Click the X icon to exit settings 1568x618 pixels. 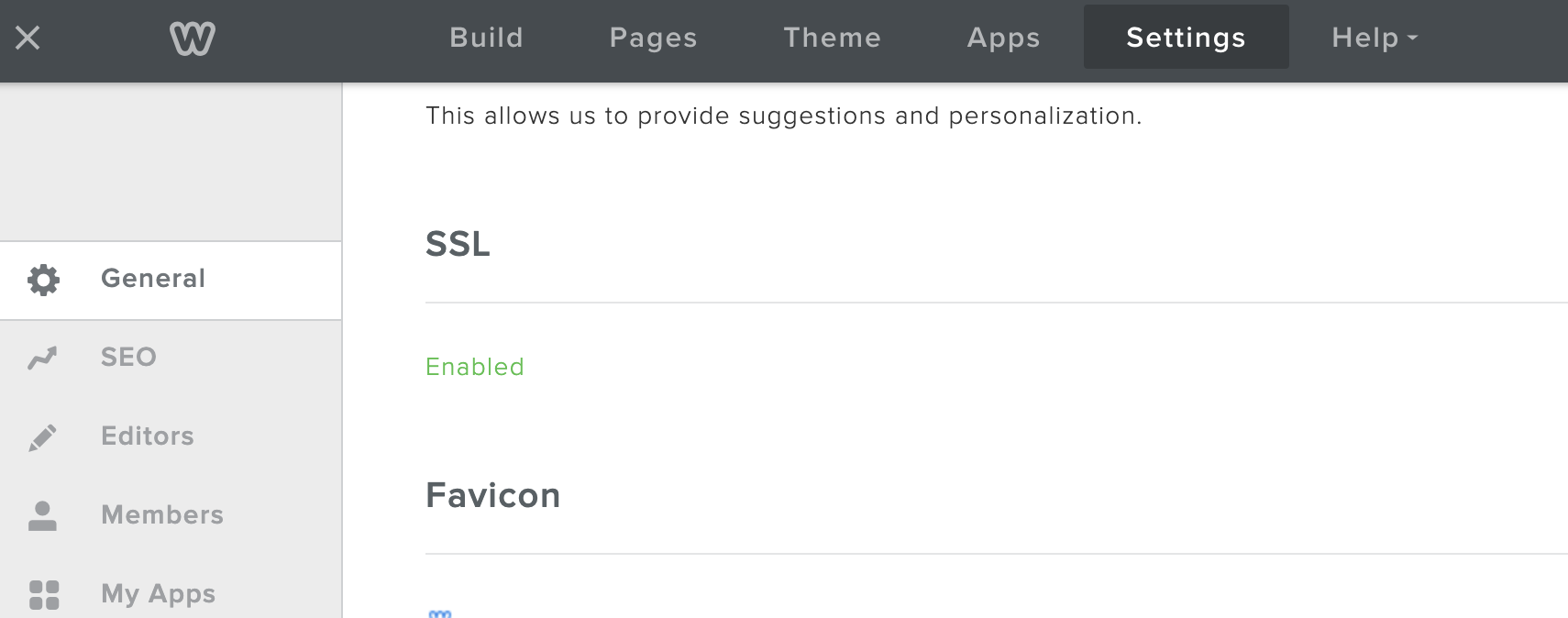(28, 38)
